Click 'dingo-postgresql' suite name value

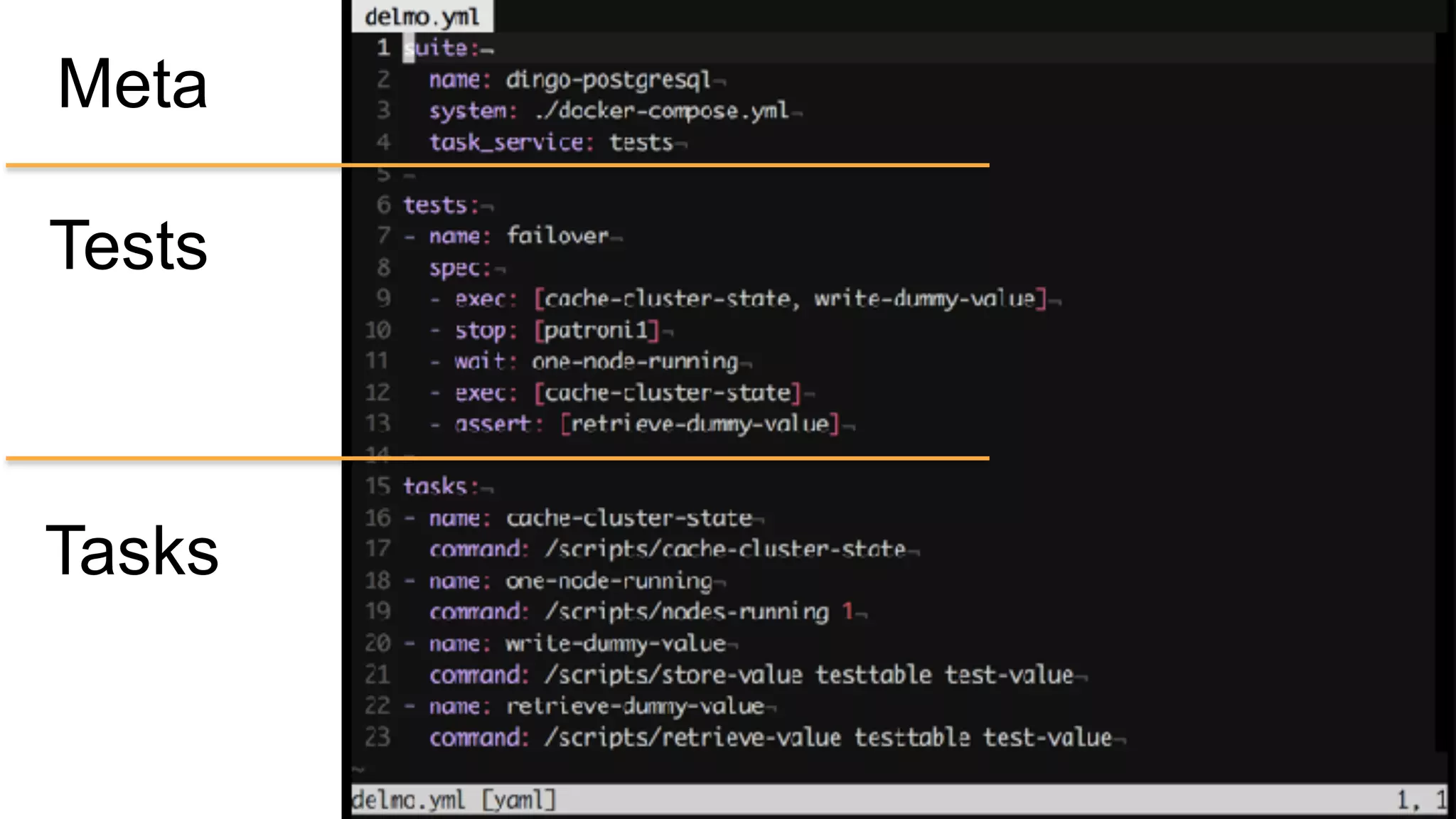(x=608, y=80)
